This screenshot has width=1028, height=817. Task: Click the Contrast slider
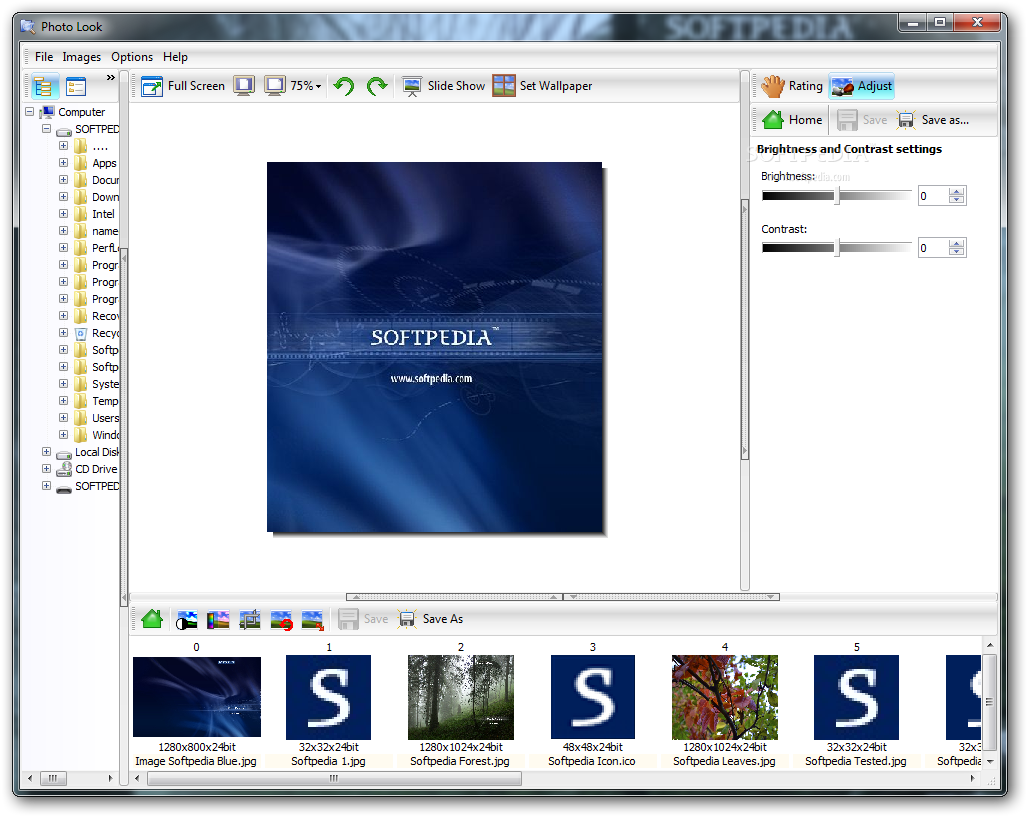[837, 247]
